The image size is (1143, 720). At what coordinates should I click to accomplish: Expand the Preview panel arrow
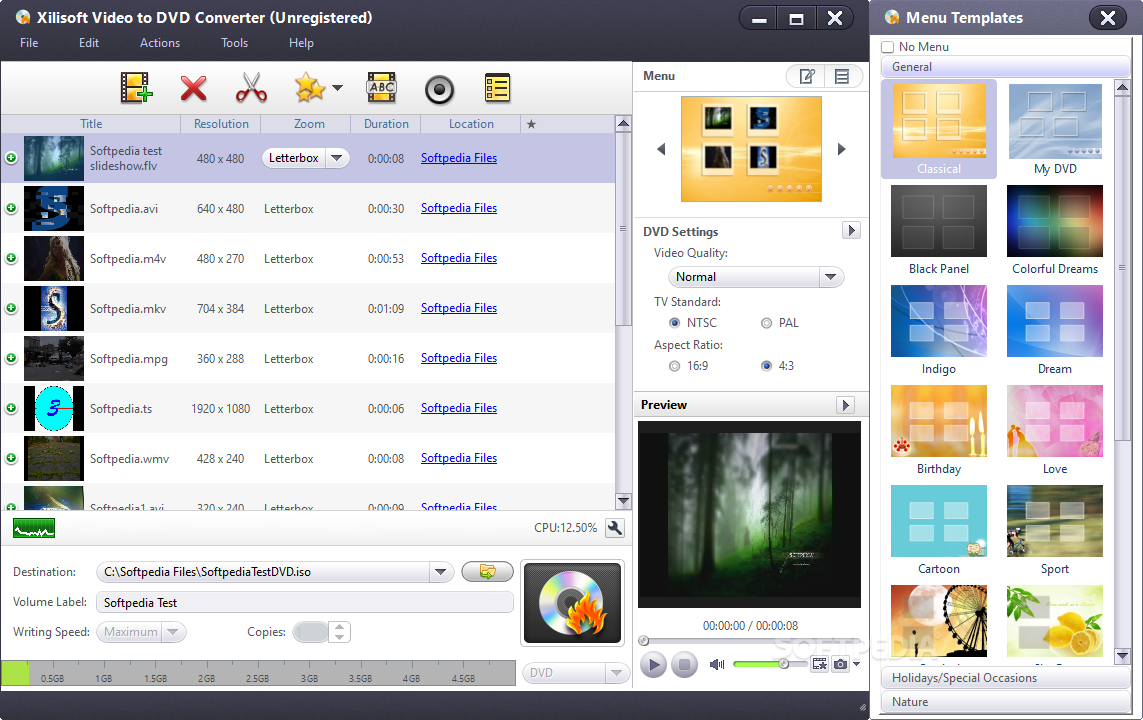[x=845, y=404]
